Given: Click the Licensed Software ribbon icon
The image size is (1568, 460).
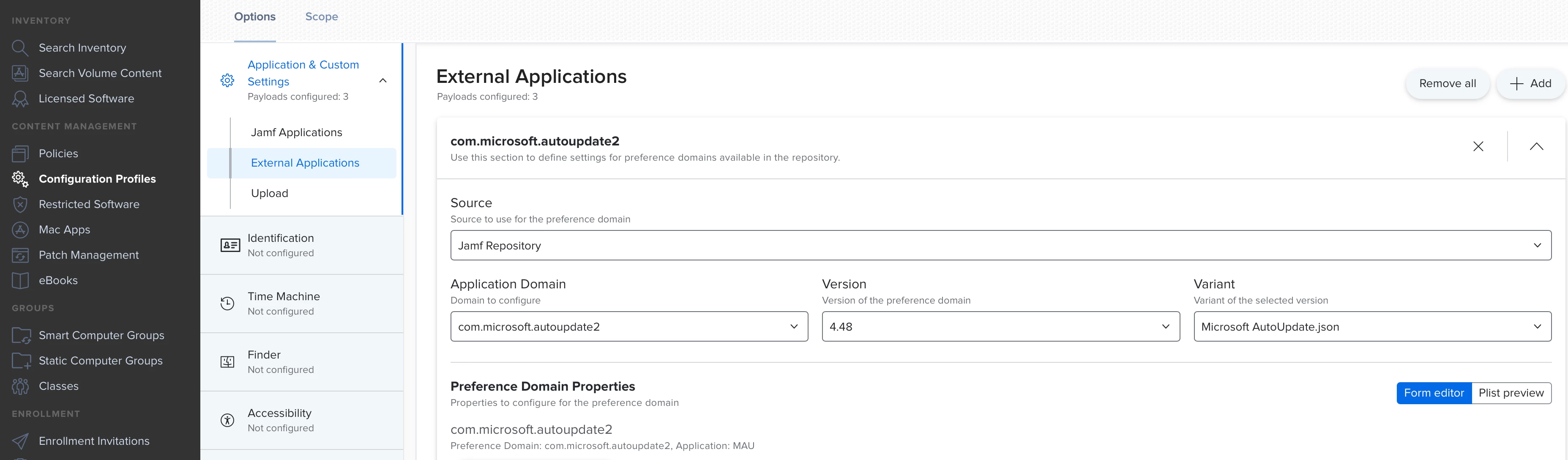Looking at the screenshot, I should coord(20,99).
